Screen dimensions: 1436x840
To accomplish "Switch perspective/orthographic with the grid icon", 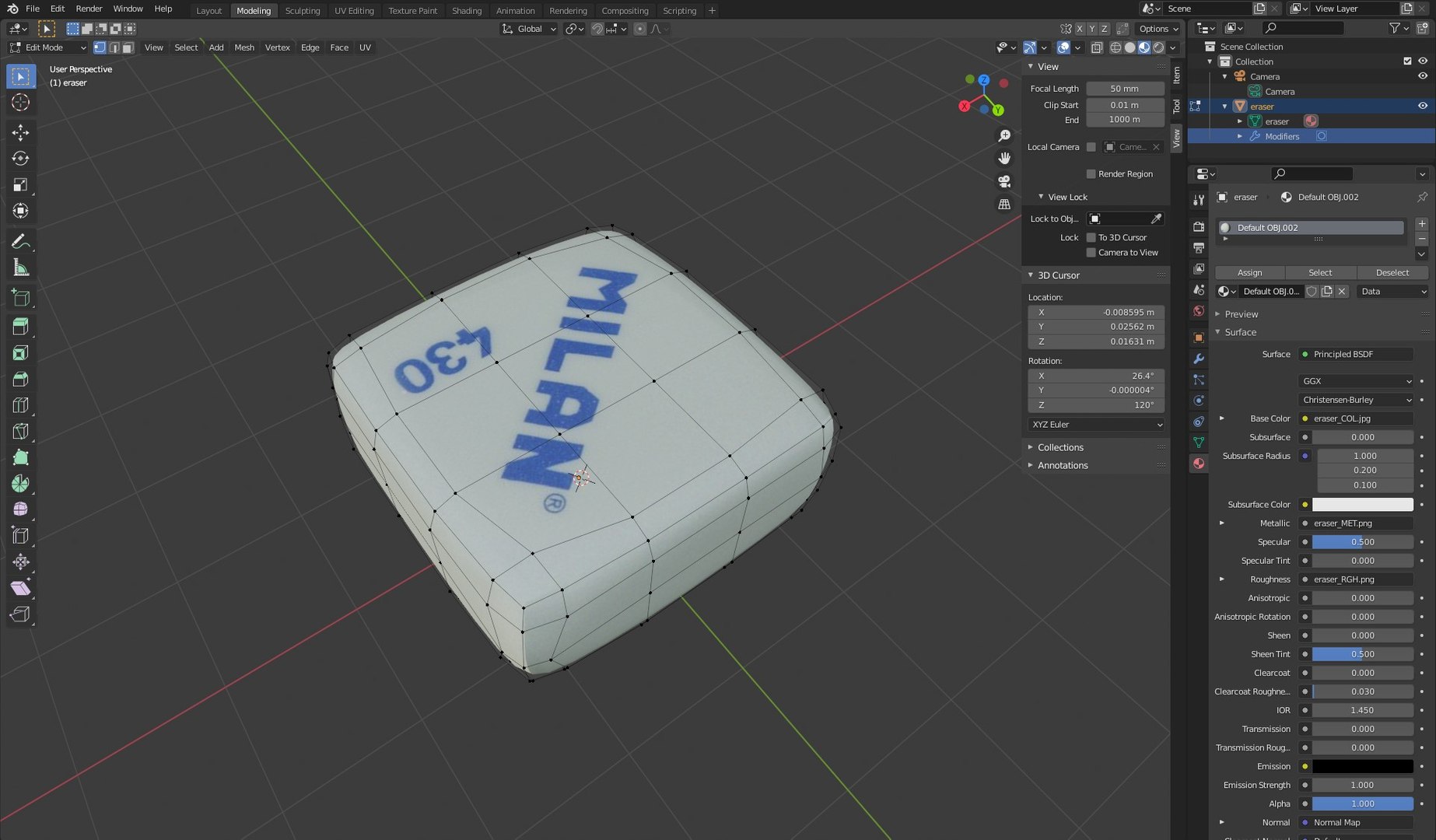I will coord(1004,204).
